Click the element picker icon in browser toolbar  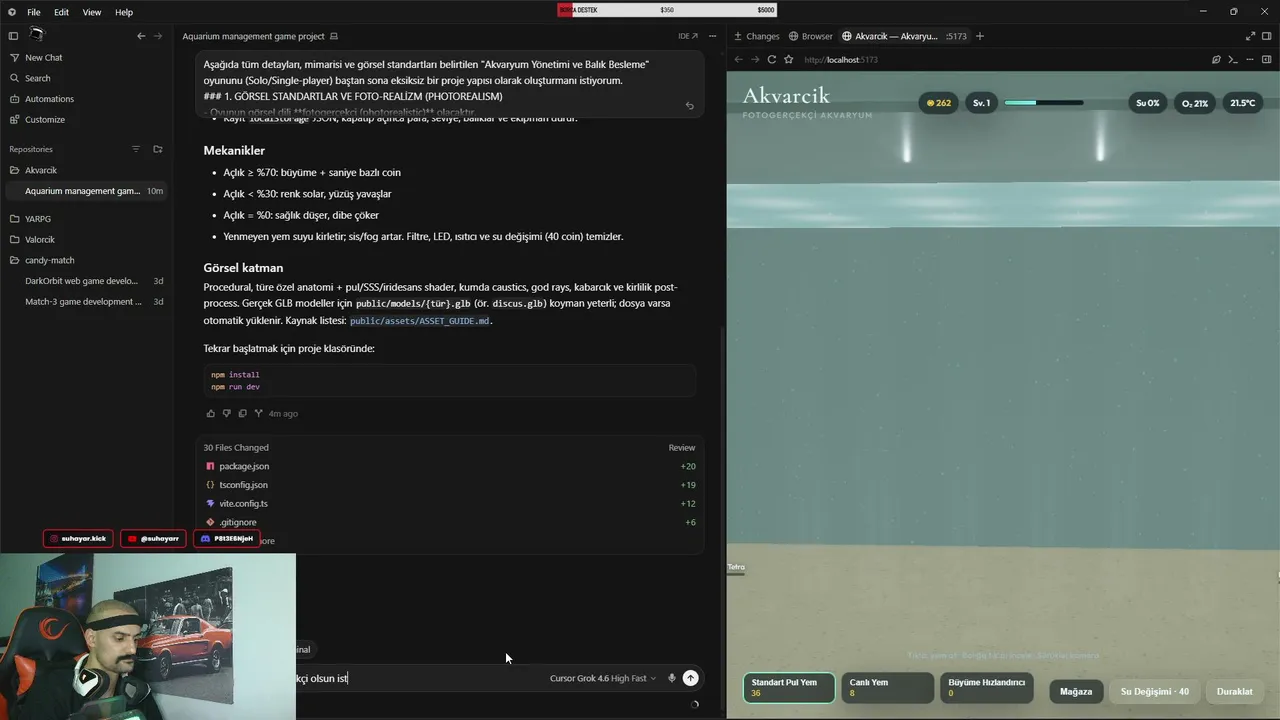[x=1216, y=59]
